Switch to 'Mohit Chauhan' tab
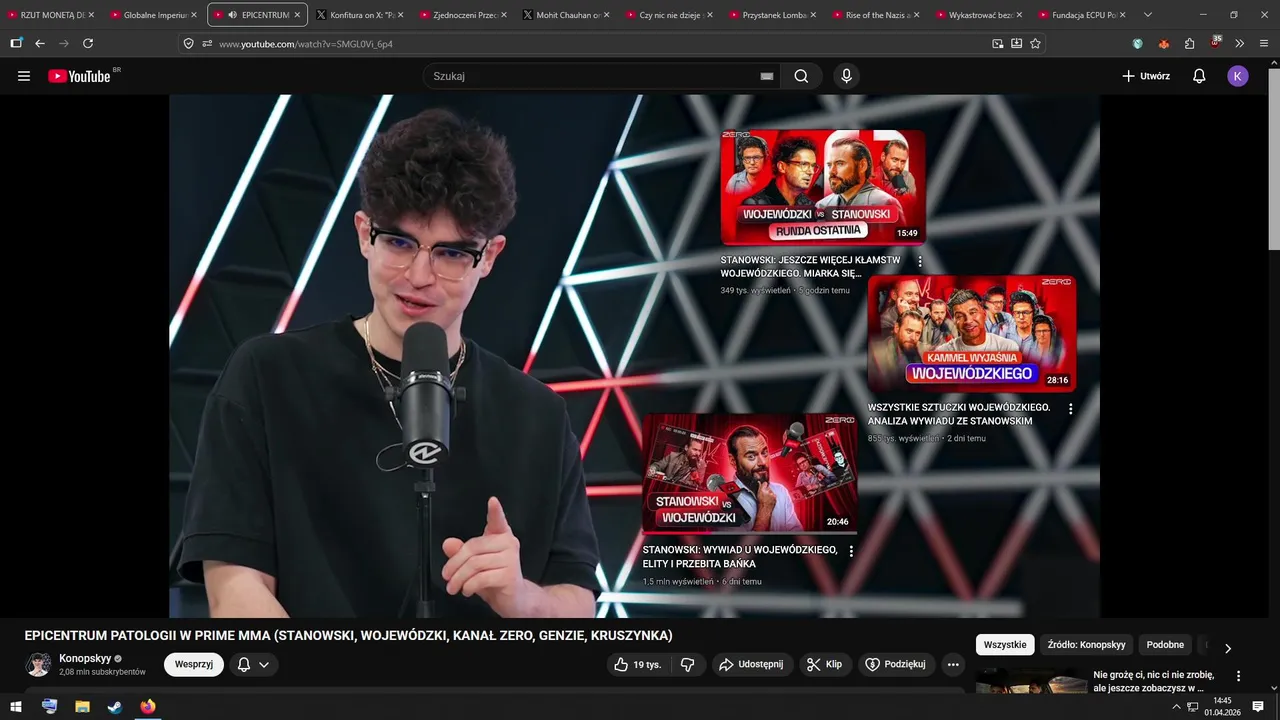Screen dimensions: 1280x720 [x=567, y=15]
